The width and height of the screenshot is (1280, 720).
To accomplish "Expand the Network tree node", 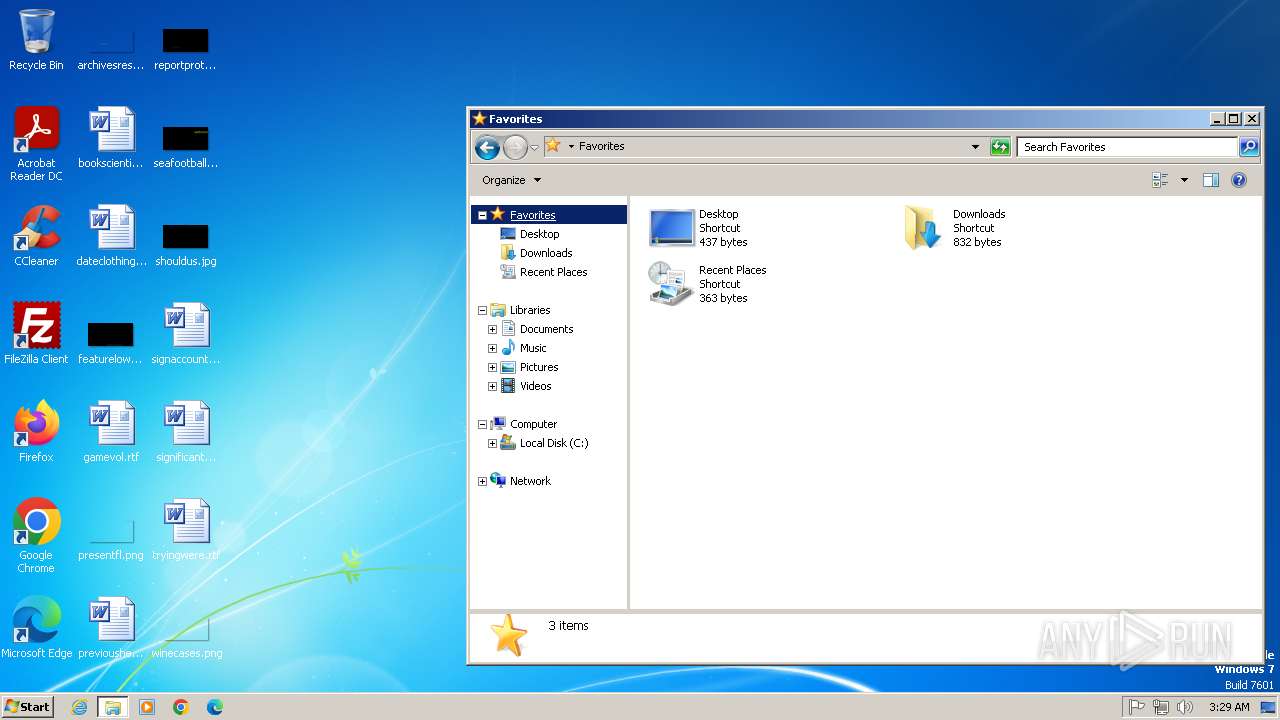I will (482, 481).
